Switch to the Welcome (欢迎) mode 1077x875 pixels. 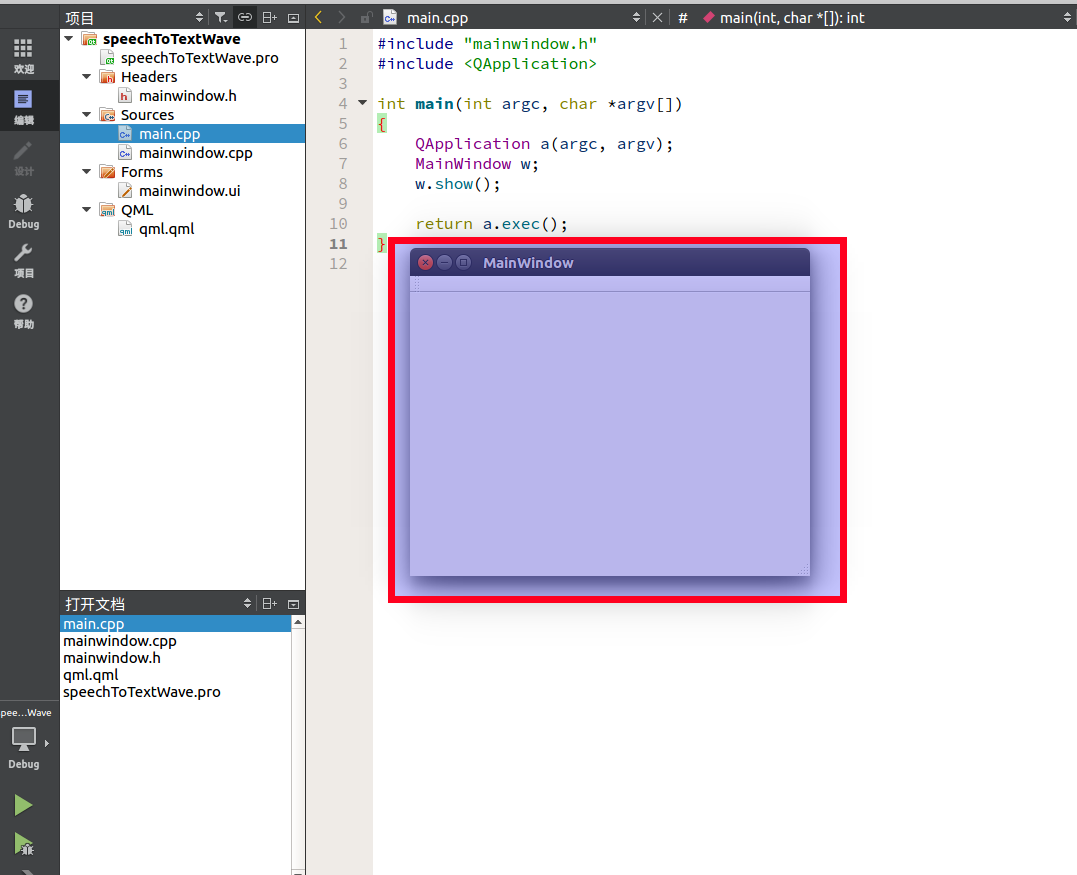coord(23,55)
